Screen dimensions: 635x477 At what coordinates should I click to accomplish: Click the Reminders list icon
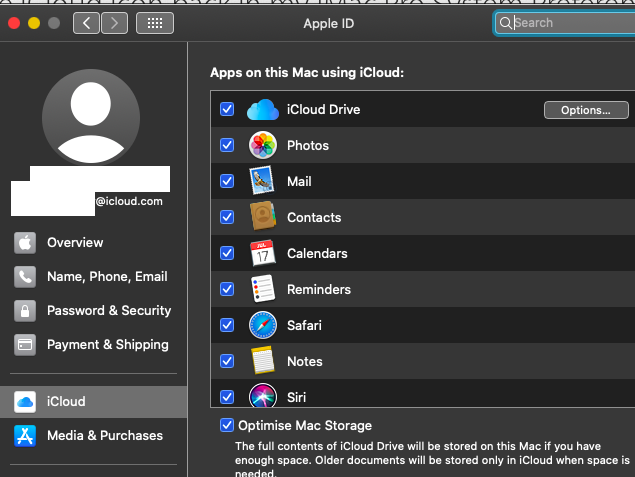click(x=263, y=289)
